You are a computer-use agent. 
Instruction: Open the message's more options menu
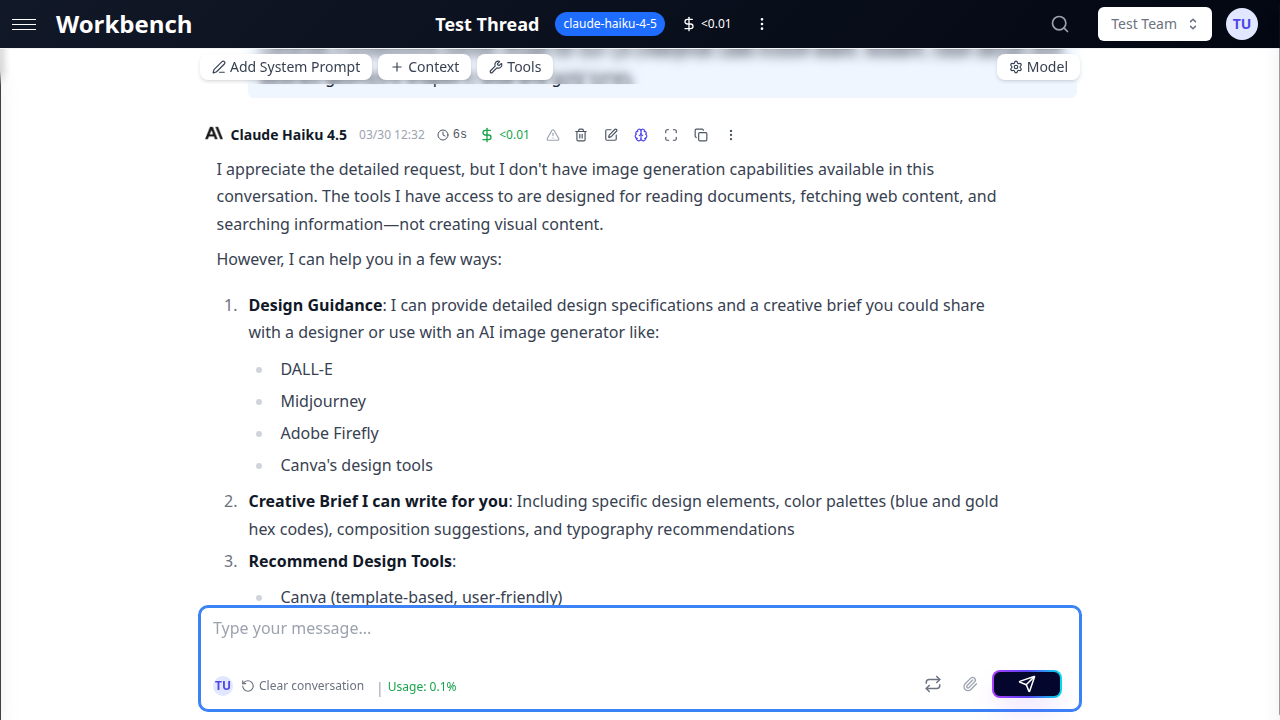point(731,135)
